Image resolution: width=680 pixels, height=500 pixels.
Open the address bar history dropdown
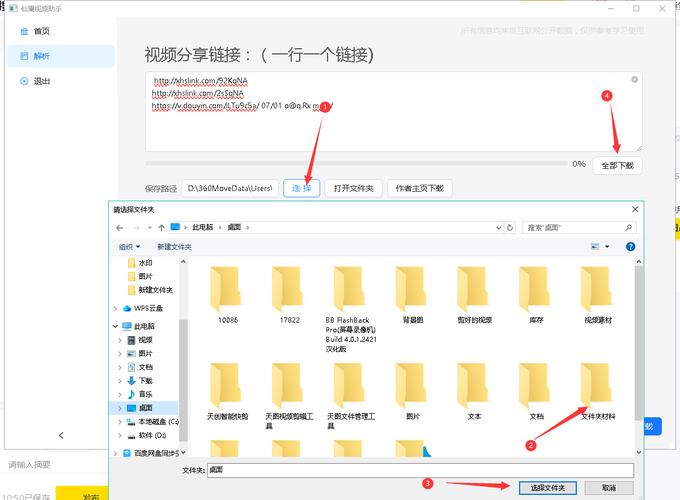click(x=498, y=228)
